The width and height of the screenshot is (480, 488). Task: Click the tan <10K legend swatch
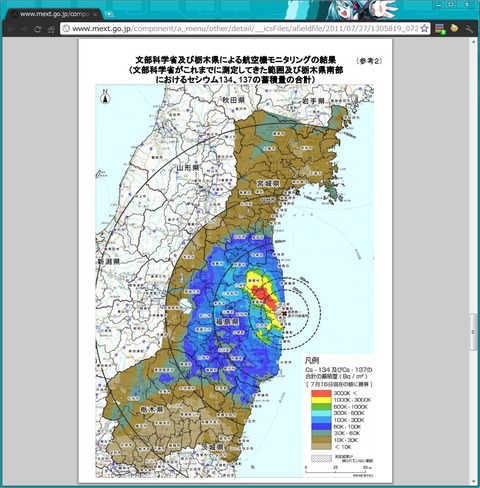[321, 446]
